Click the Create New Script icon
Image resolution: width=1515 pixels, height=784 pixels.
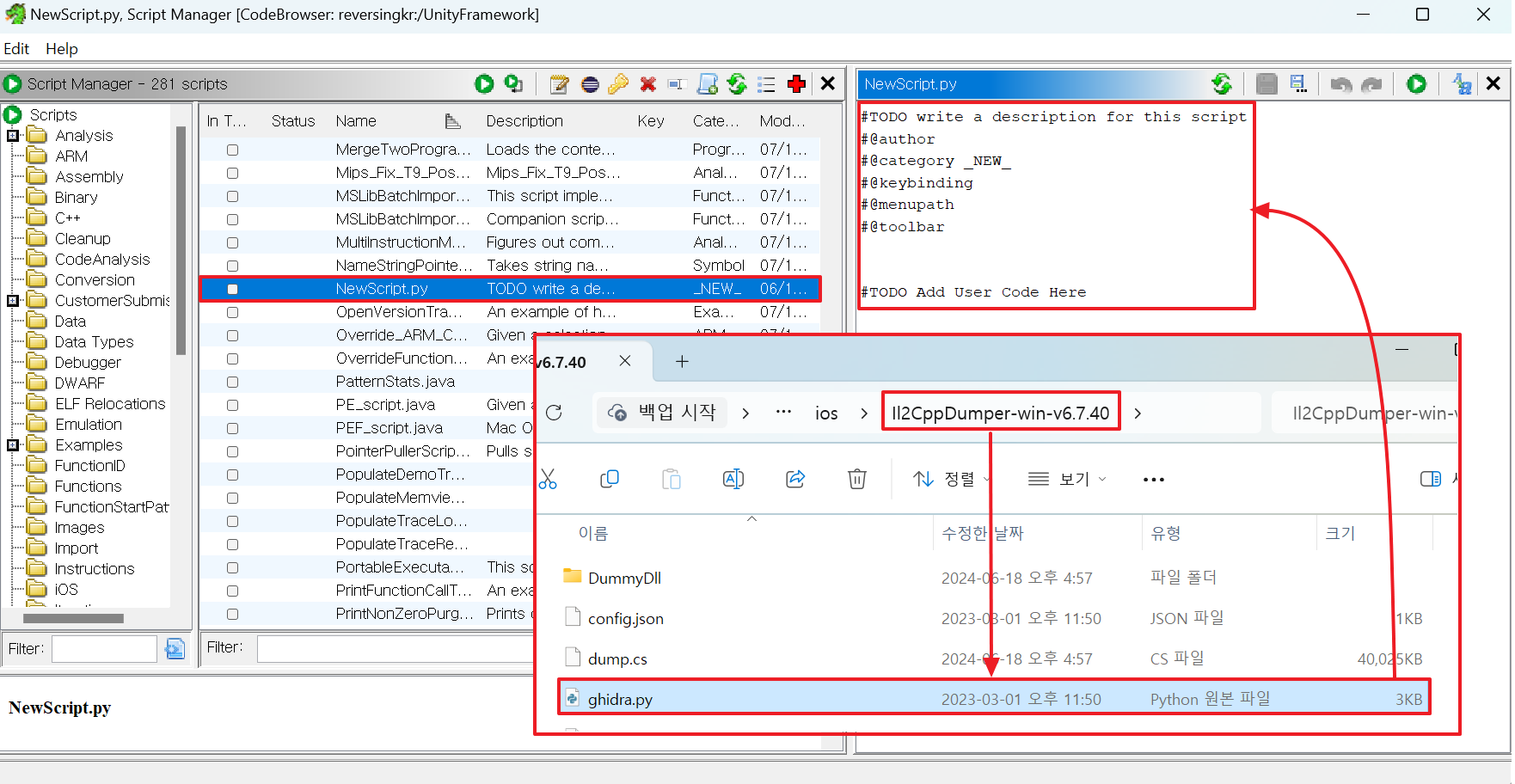coord(707,83)
